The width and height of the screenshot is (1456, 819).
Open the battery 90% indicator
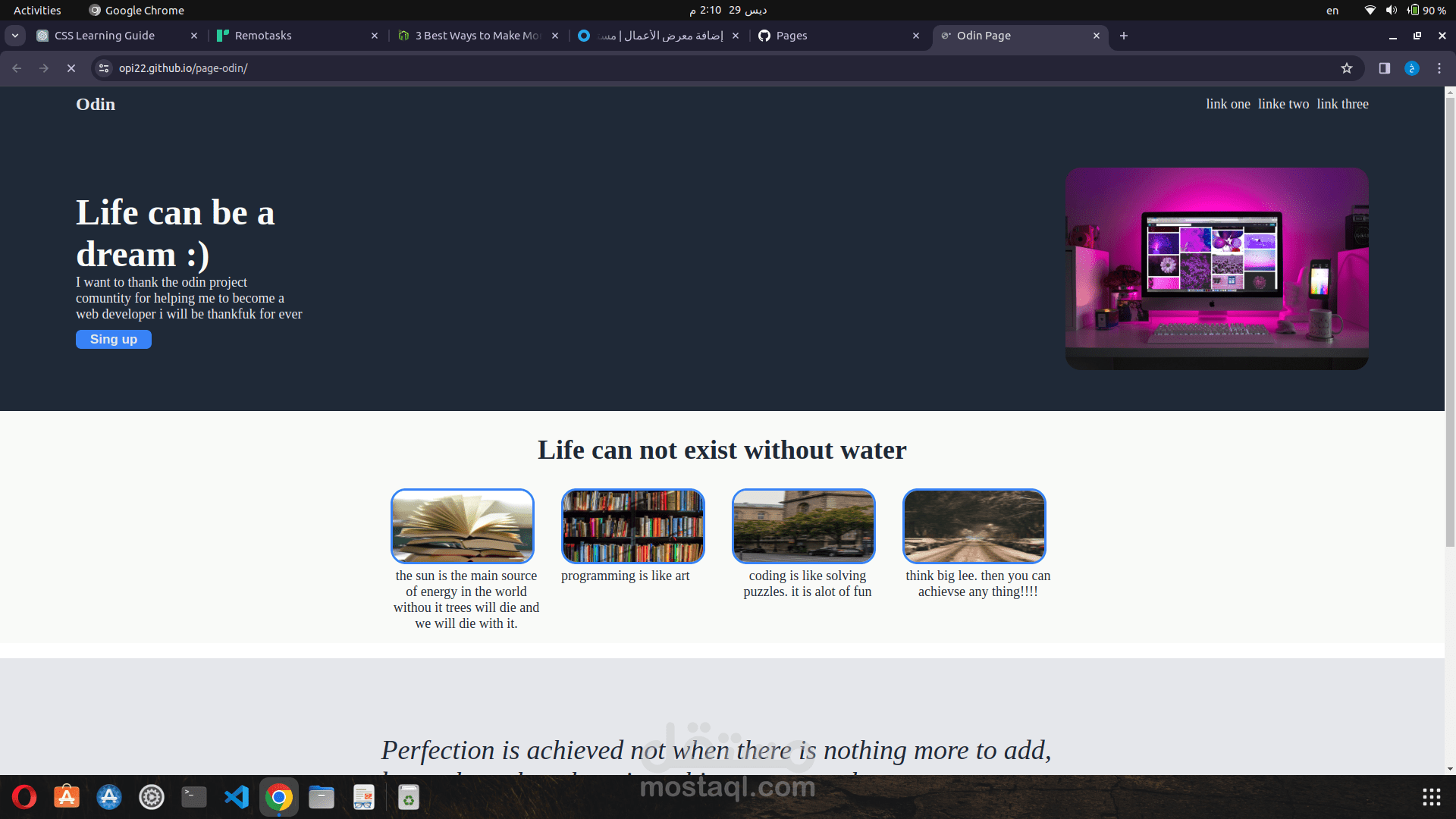pyautogui.click(x=1426, y=10)
